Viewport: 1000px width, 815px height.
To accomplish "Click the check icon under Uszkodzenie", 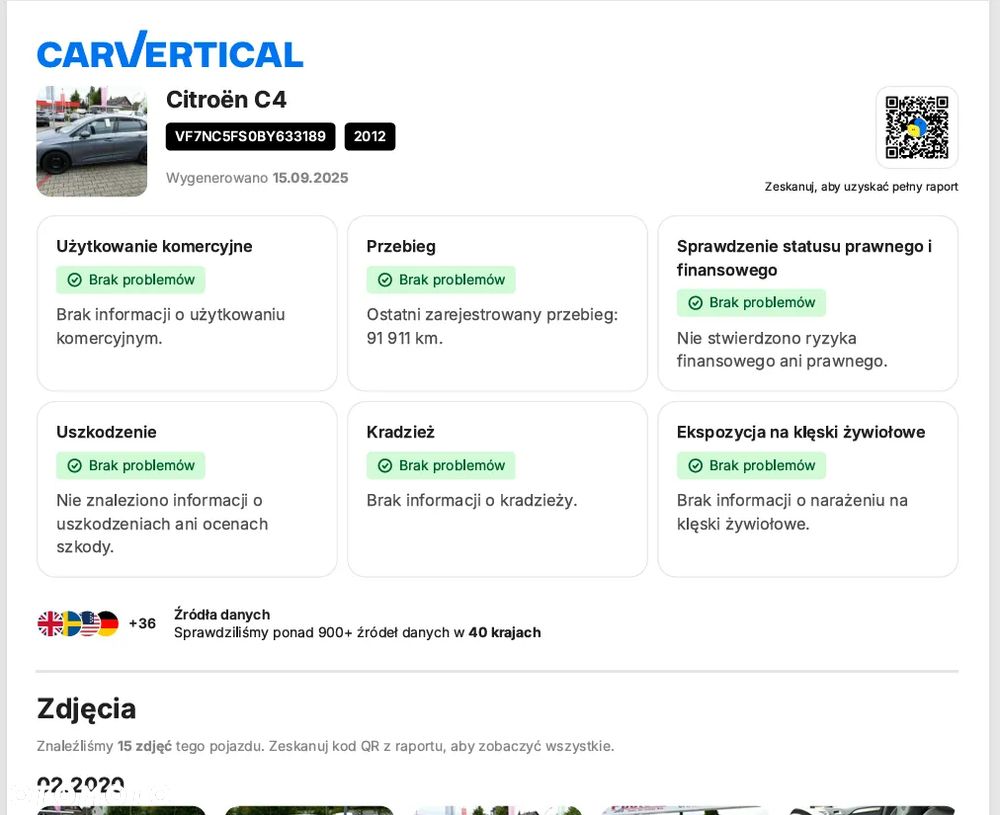I will [75, 466].
